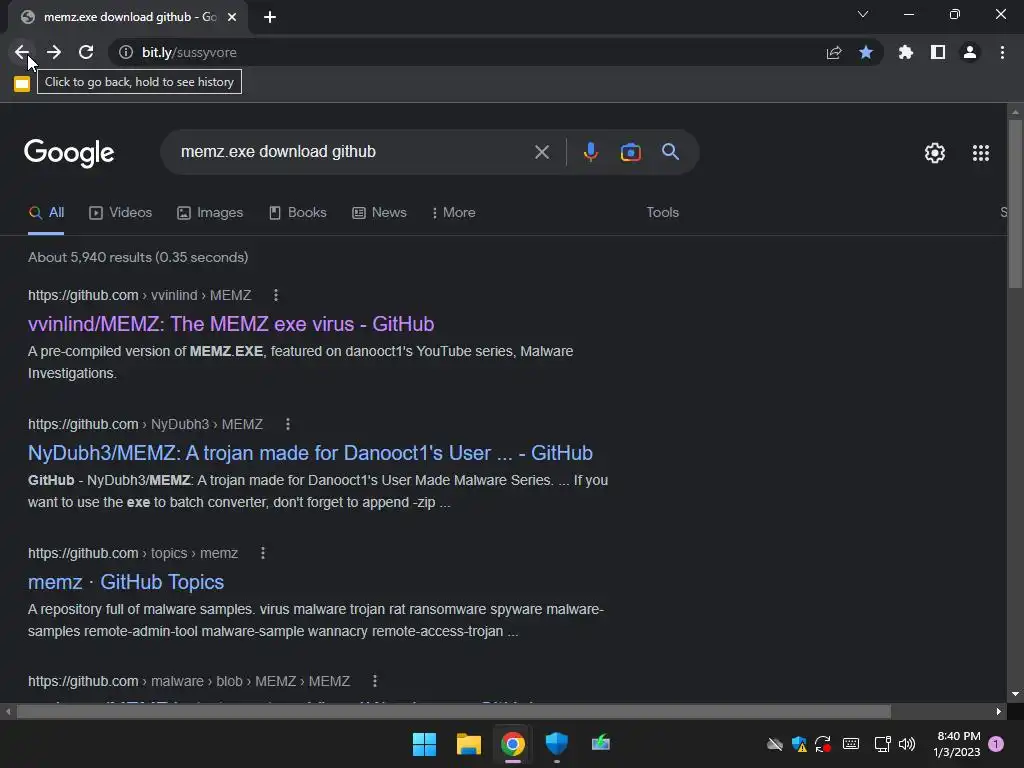Open the tab search chevron
Screen dimensions: 1024x768
863,14
